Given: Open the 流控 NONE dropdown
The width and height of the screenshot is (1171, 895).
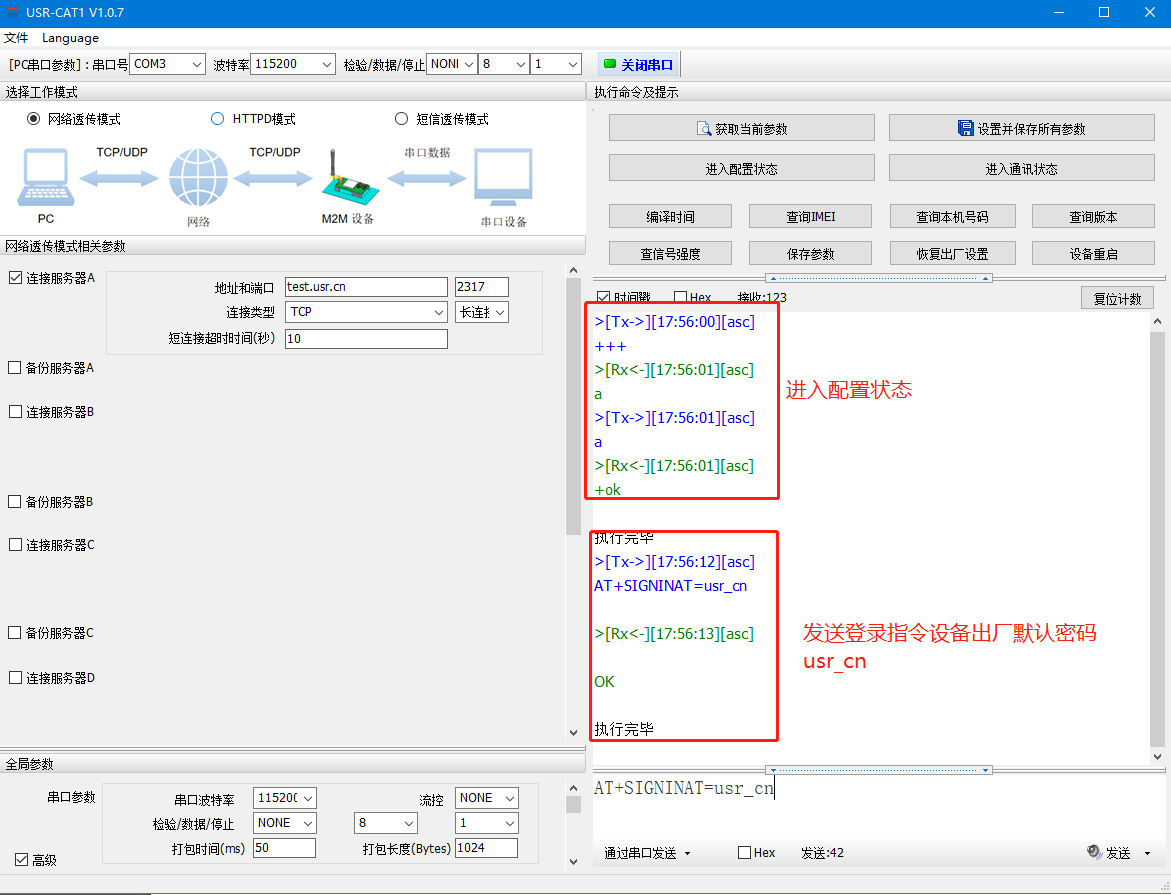Looking at the screenshot, I should pyautogui.click(x=487, y=798).
